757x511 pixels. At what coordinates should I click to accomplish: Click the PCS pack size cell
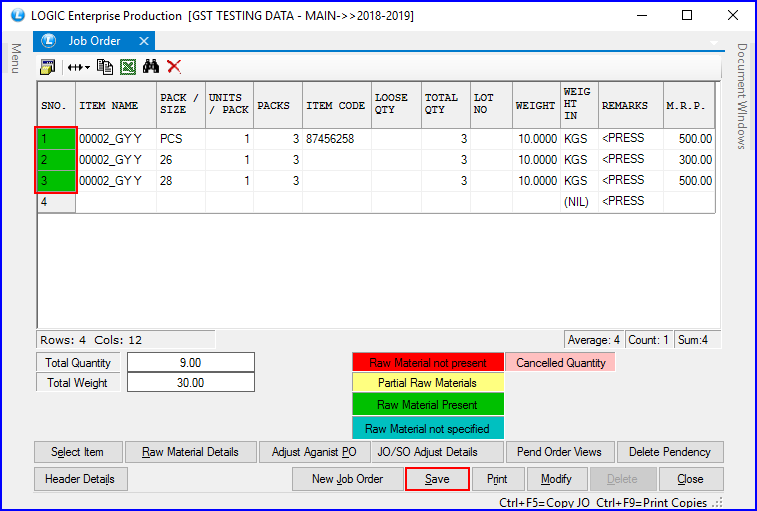181,139
